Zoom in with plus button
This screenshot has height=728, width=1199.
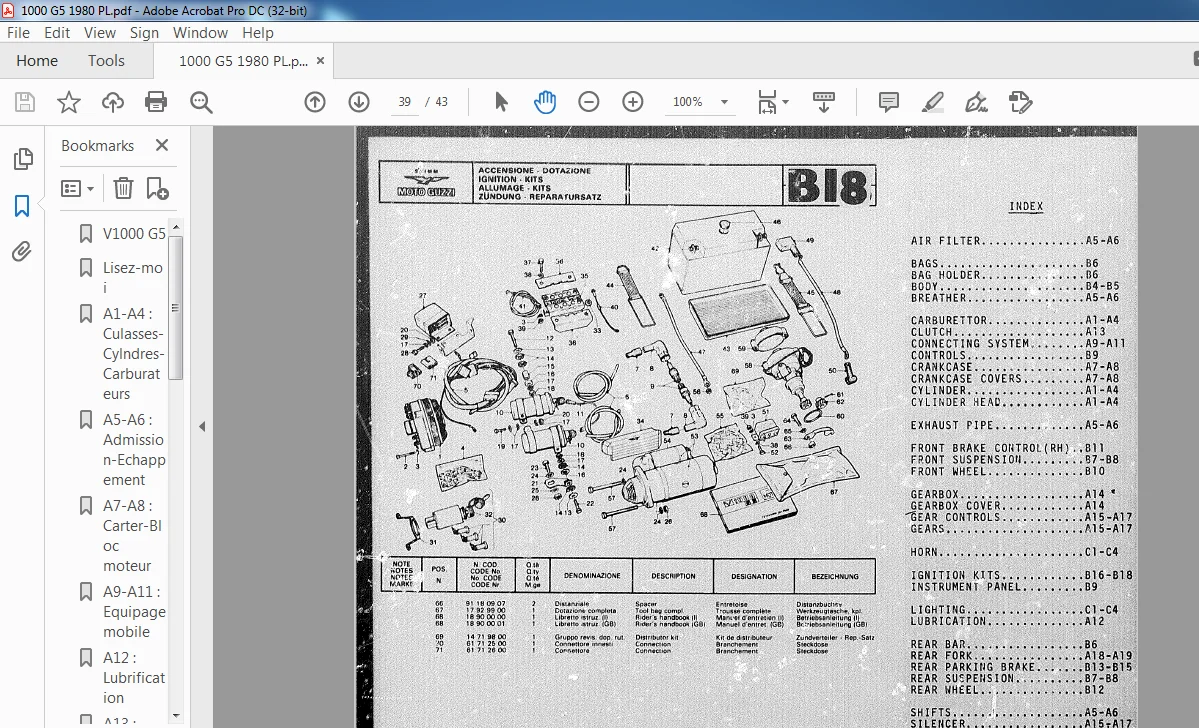coord(632,102)
